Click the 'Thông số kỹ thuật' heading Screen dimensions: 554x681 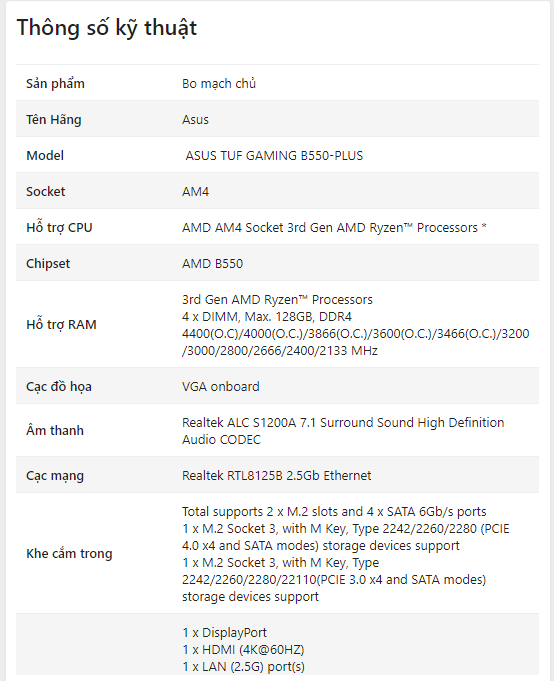pyautogui.click(x=106, y=28)
